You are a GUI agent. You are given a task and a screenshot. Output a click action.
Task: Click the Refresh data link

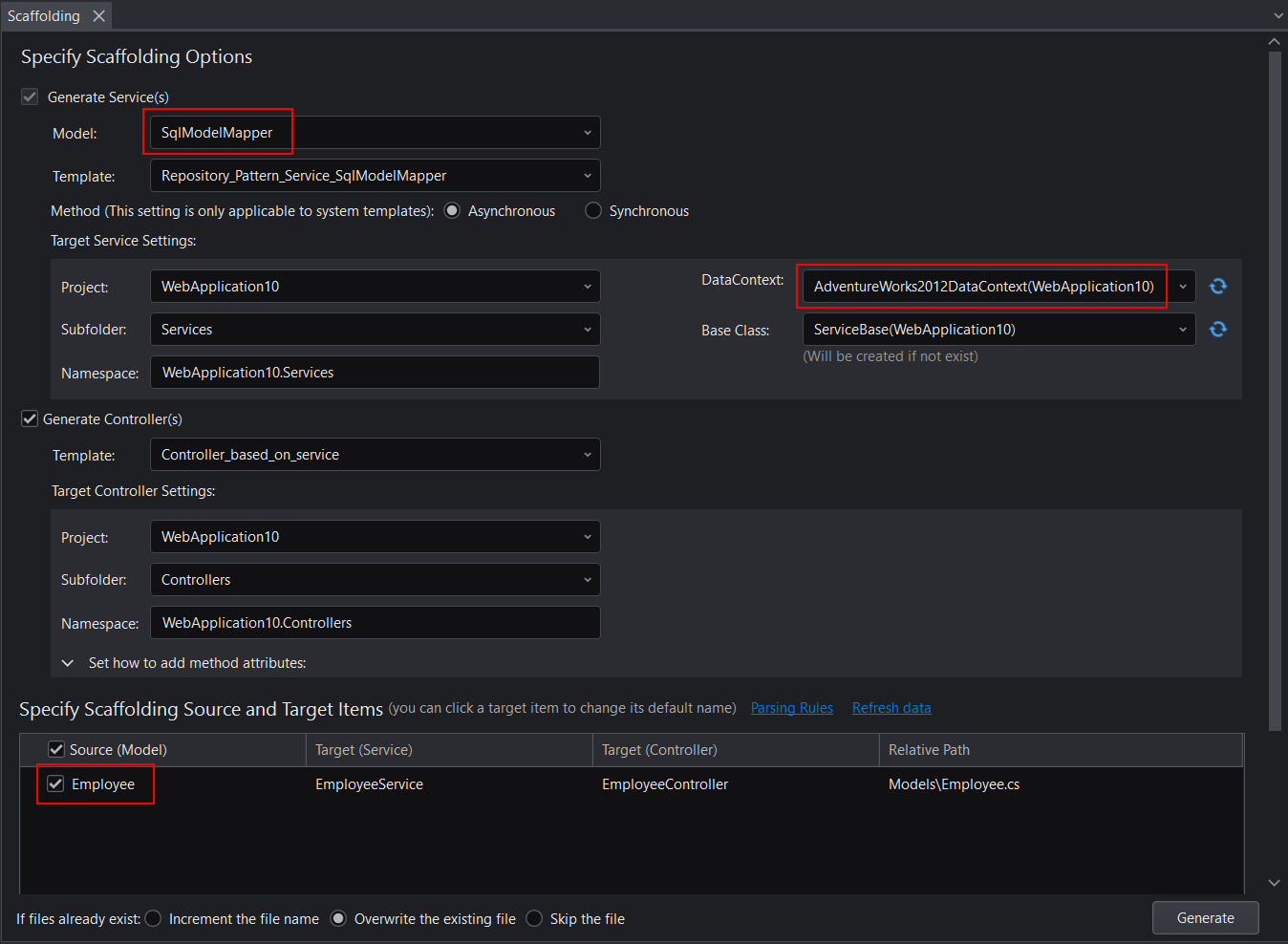(x=891, y=708)
